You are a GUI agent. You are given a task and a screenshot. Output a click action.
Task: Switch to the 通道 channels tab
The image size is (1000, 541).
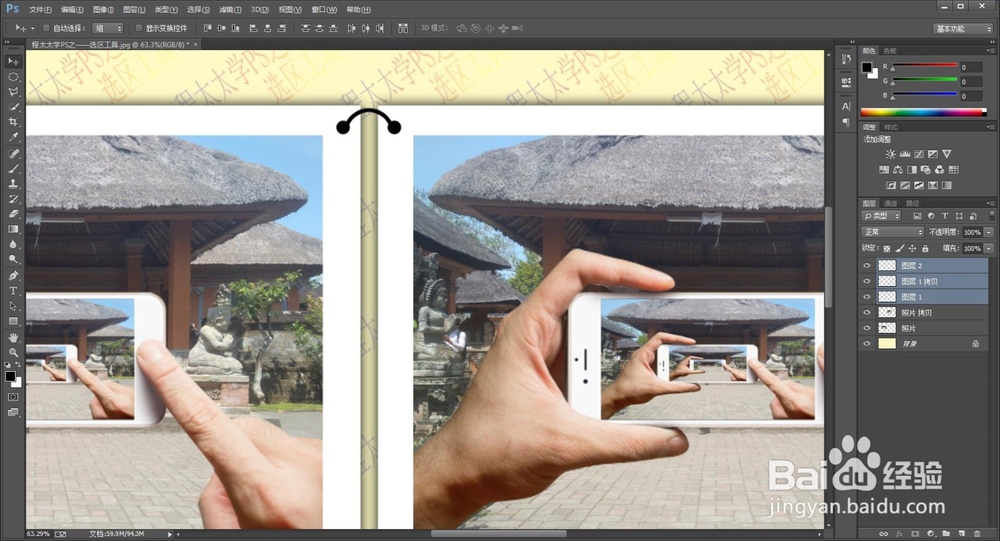pyautogui.click(x=891, y=203)
